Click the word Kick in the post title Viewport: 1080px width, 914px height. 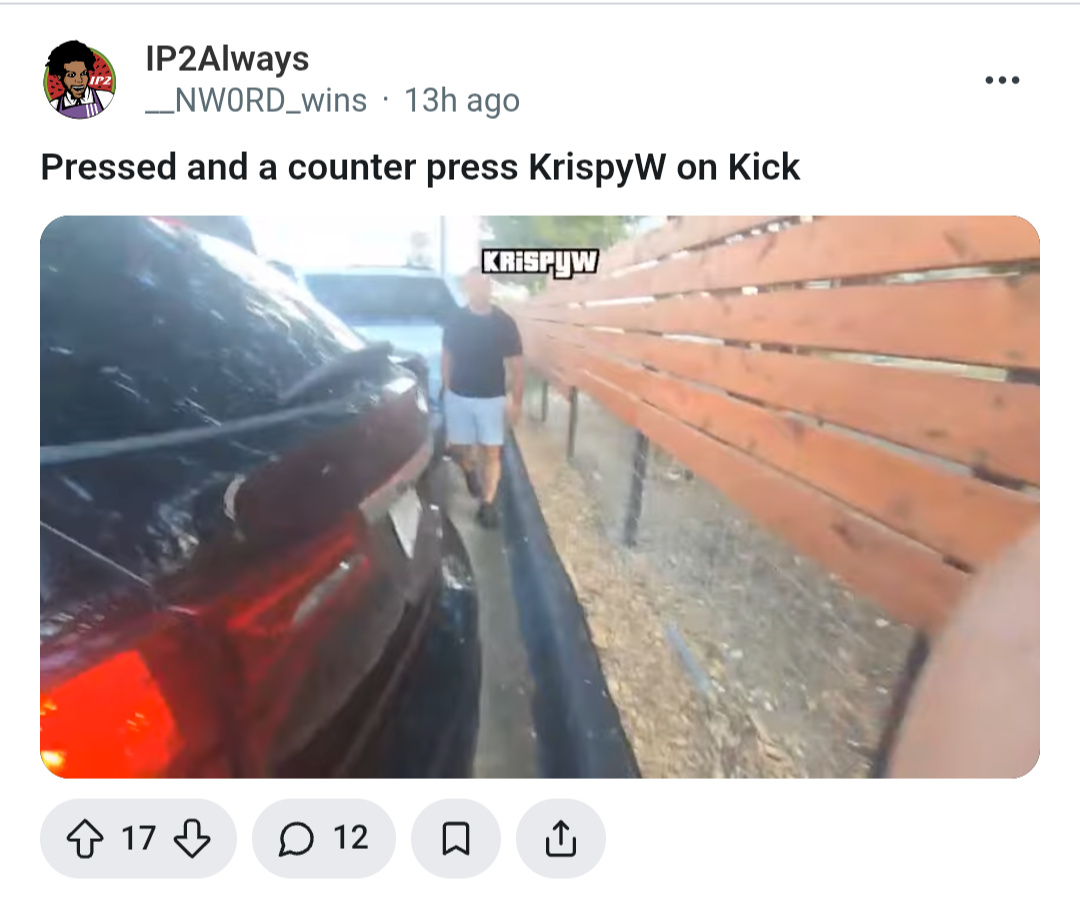[x=764, y=167]
